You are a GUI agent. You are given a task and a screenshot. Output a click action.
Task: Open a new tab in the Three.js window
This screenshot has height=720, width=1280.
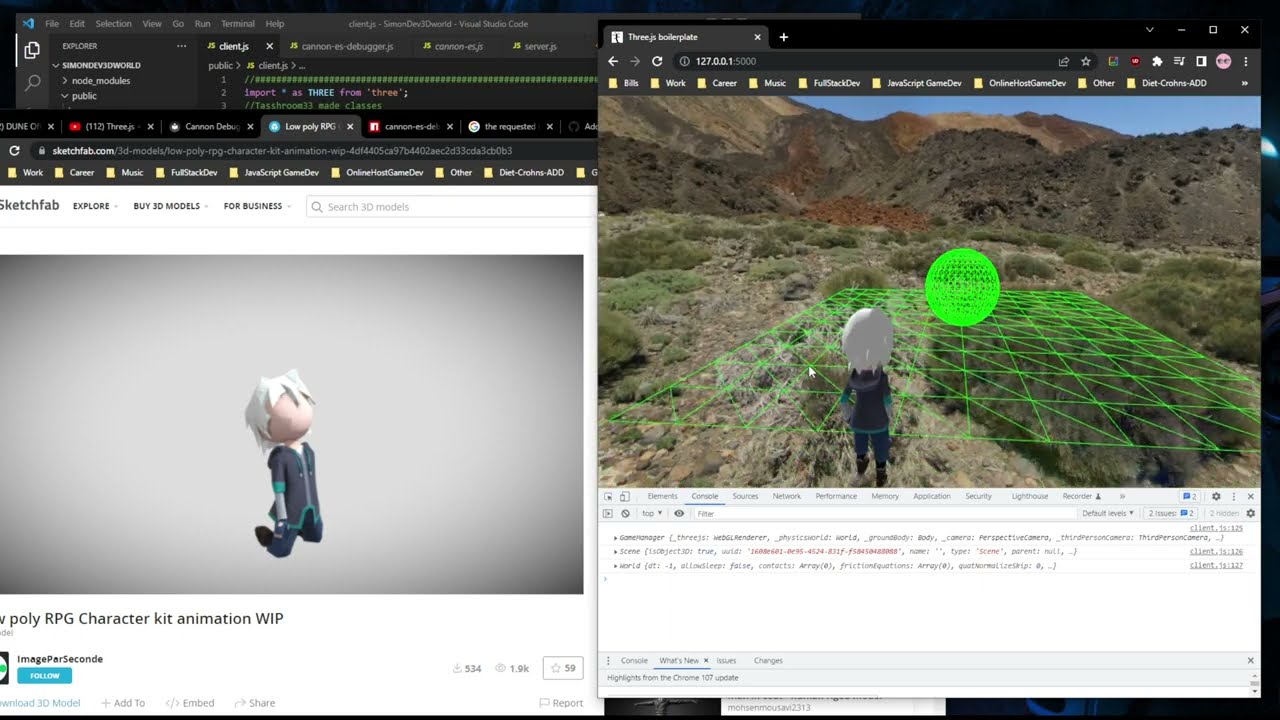(x=783, y=37)
